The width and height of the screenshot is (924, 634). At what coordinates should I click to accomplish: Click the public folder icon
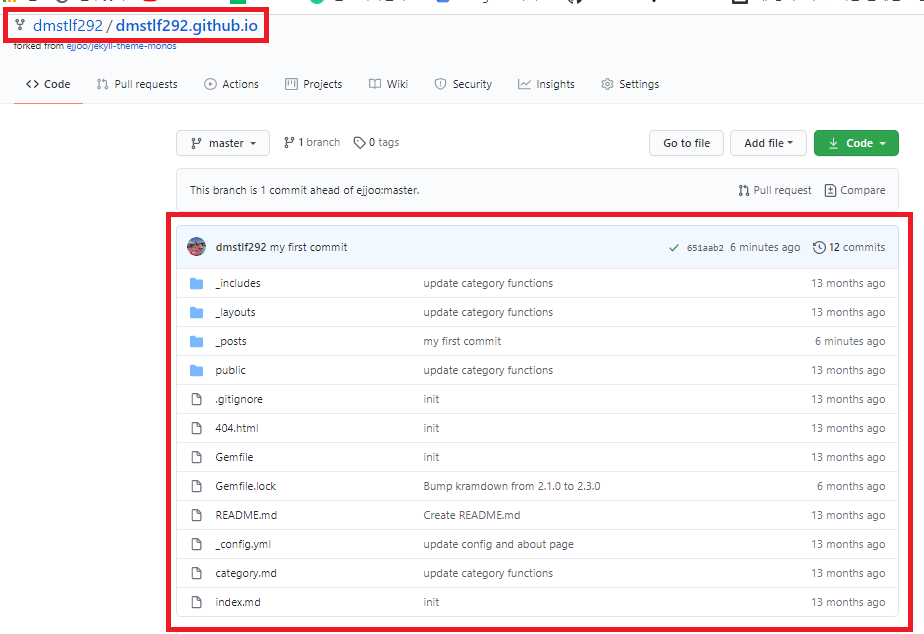[196, 370]
